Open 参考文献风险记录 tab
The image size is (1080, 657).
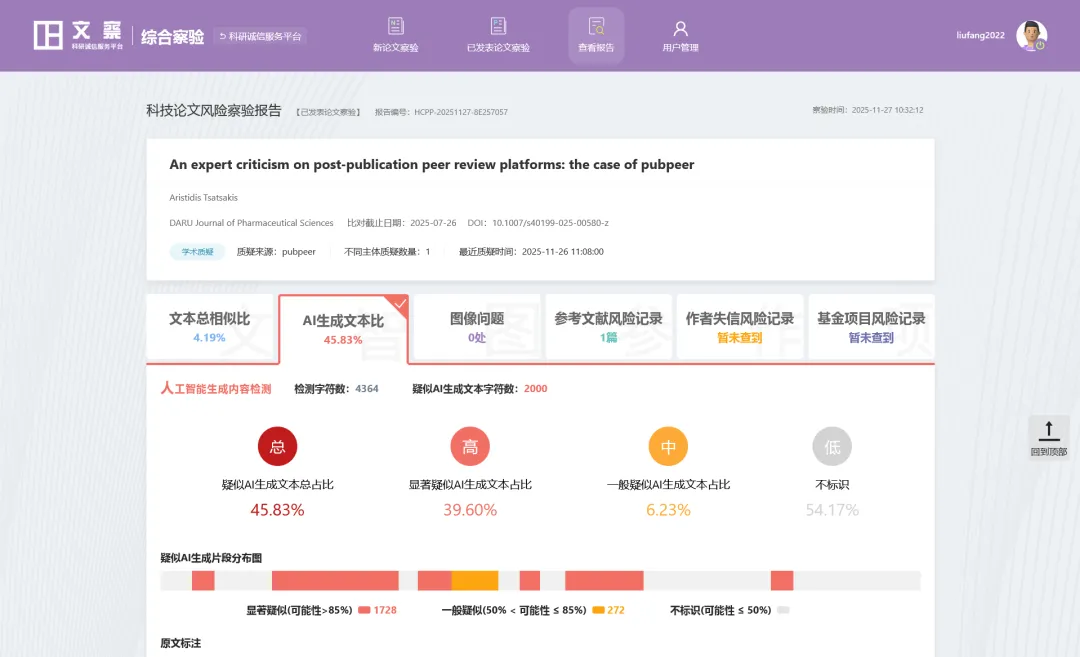[608, 327]
